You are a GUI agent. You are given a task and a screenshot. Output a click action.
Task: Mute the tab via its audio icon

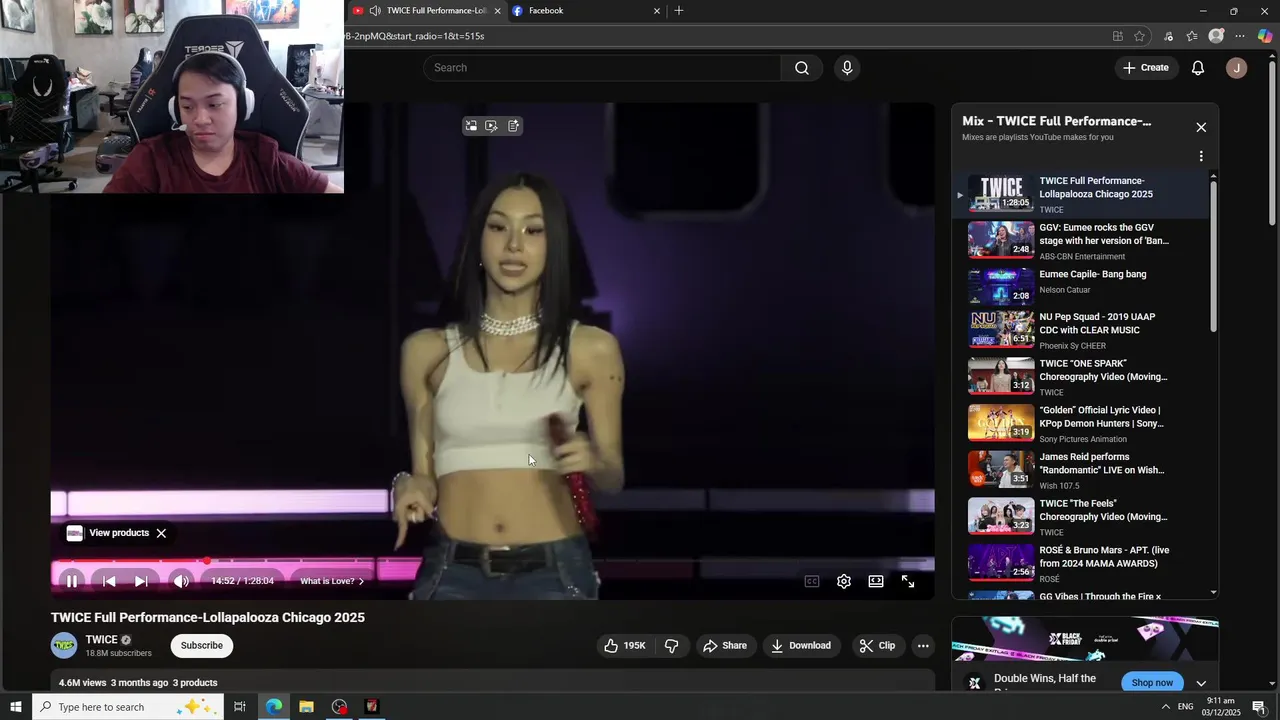pyautogui.click(x=375, y=11)
